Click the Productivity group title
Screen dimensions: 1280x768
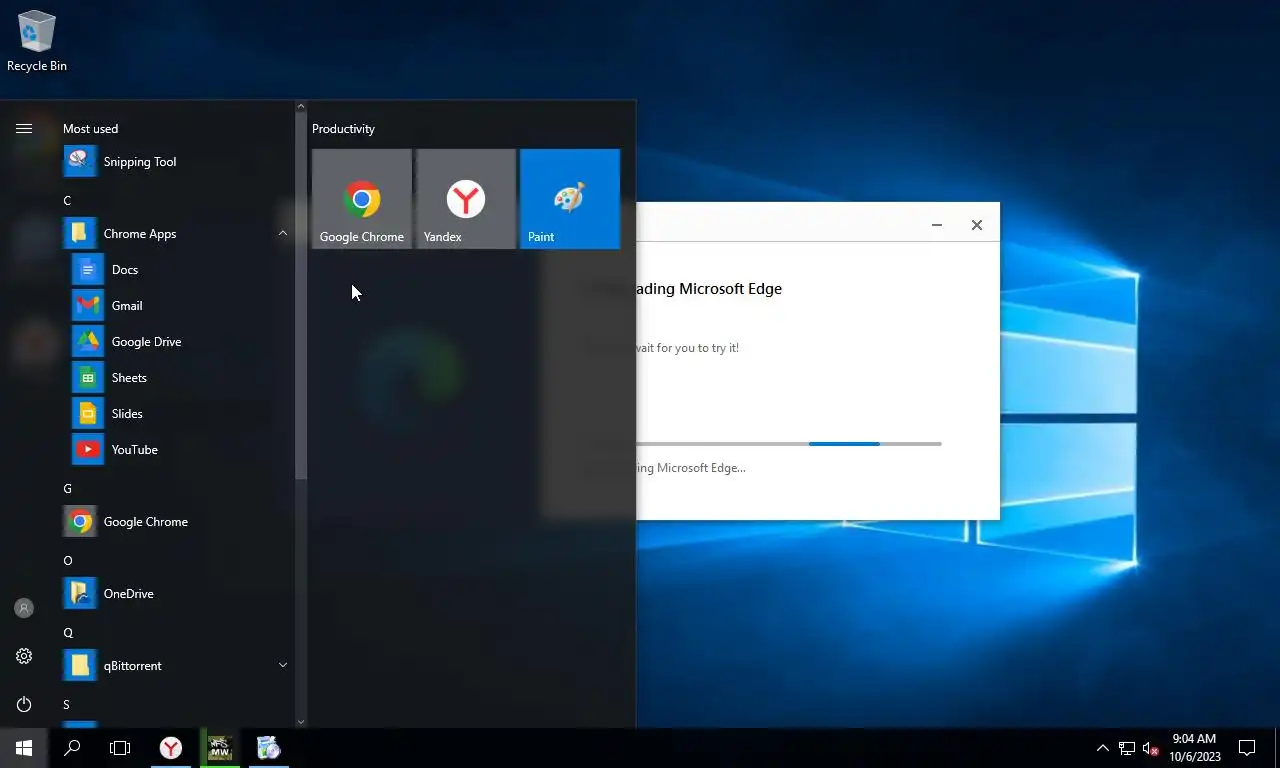coord(343,129)
